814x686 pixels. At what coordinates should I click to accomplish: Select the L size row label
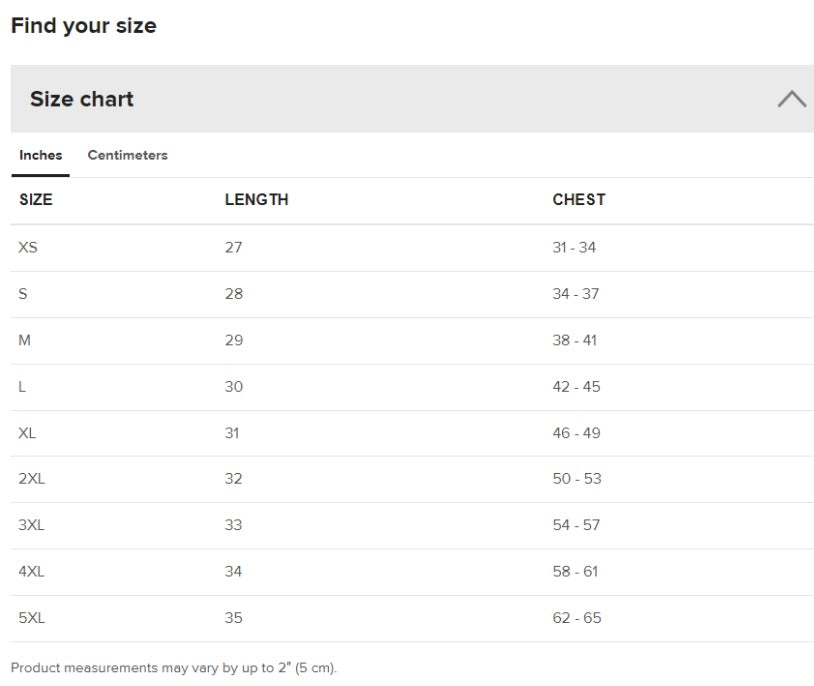click(x=23, y=387)
